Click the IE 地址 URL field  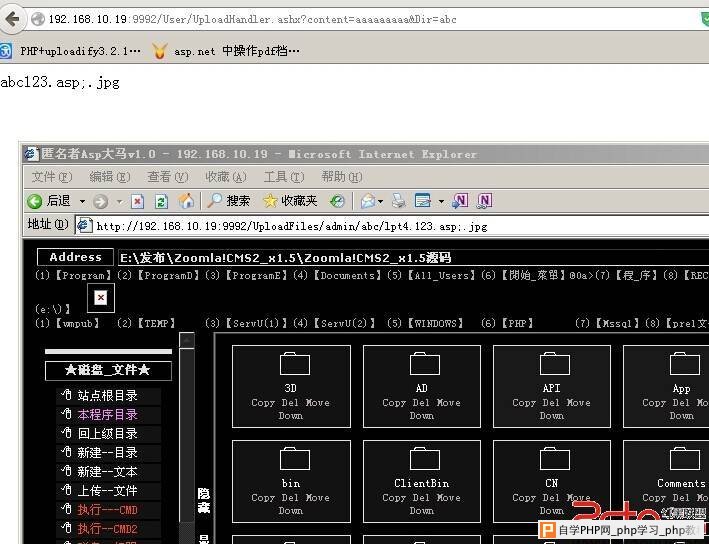[x=392, y=226]
